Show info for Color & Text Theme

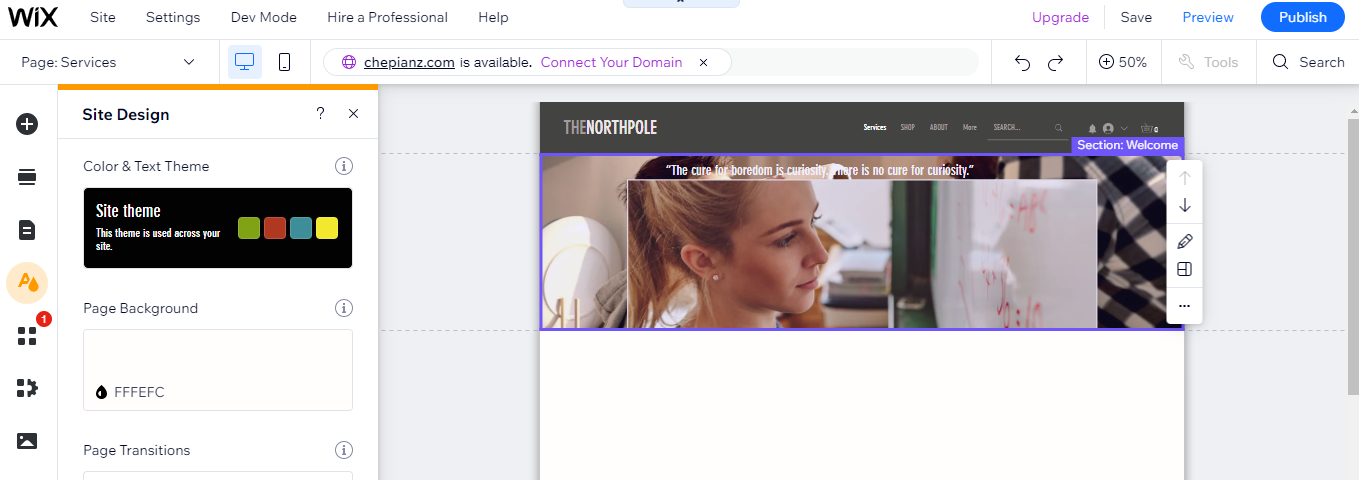pyautogui.click(x=344, y=166)
